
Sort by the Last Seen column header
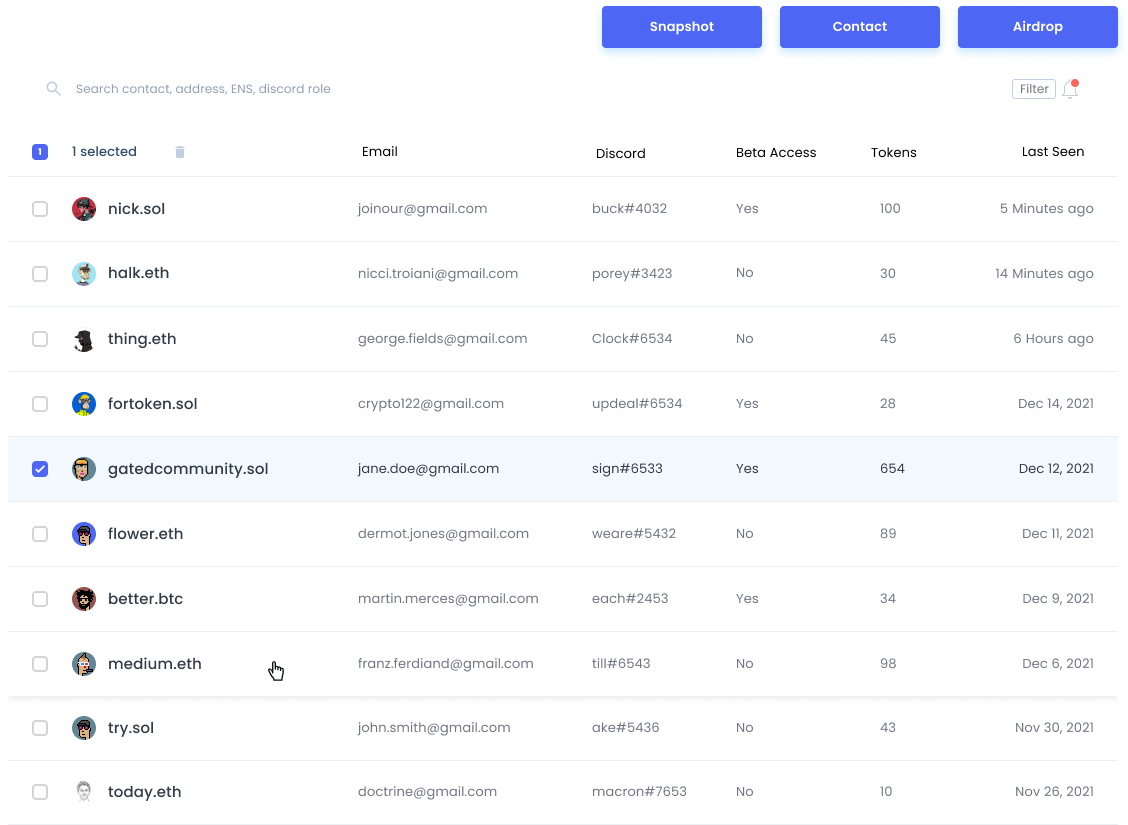tap(1052, 152)
